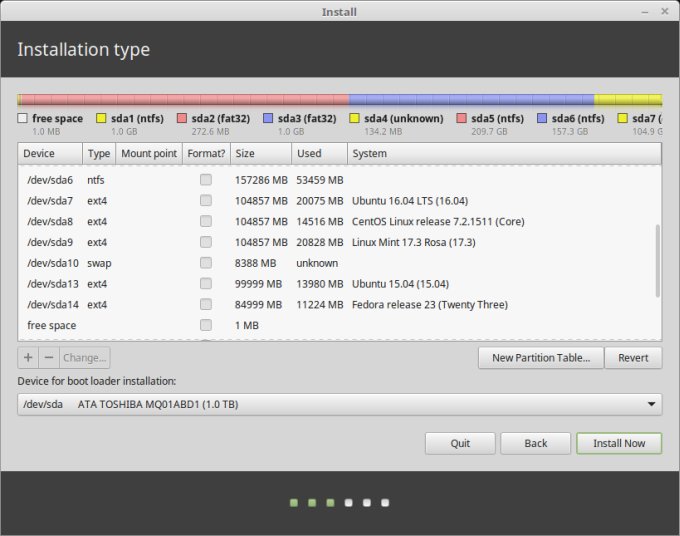
Task: Quit the installer
Action: click(460, 443)
